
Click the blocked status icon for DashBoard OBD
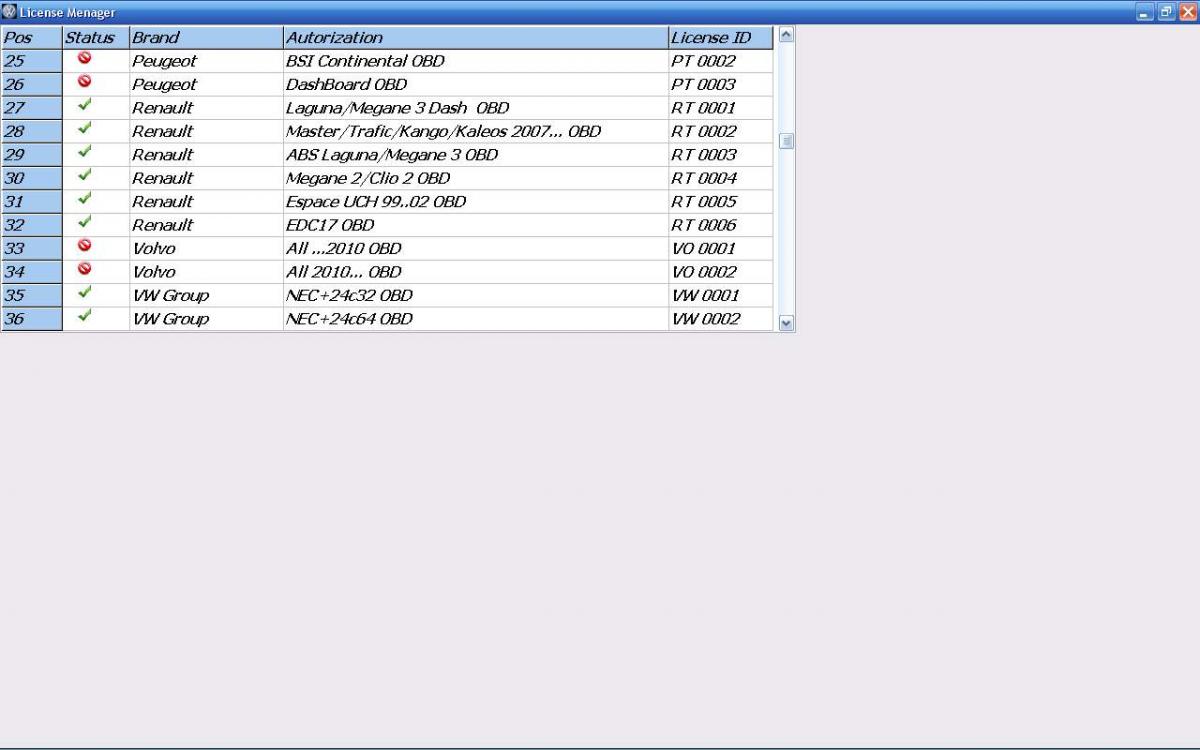pos(84,82)
